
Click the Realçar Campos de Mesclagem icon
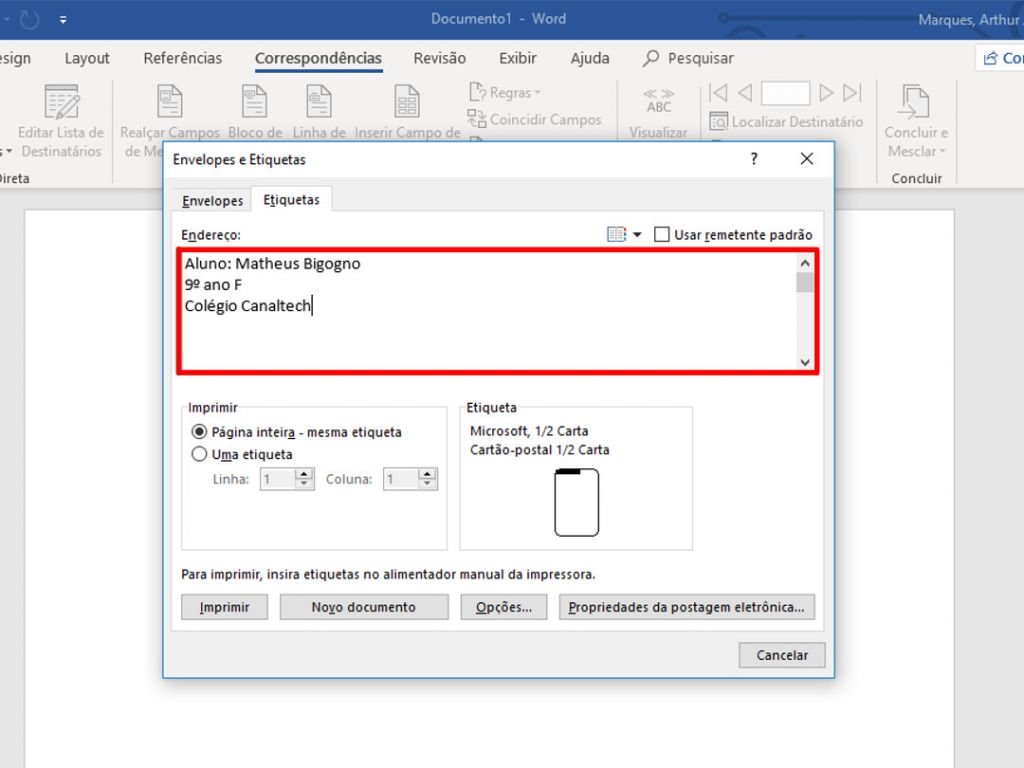click(170, 103)
